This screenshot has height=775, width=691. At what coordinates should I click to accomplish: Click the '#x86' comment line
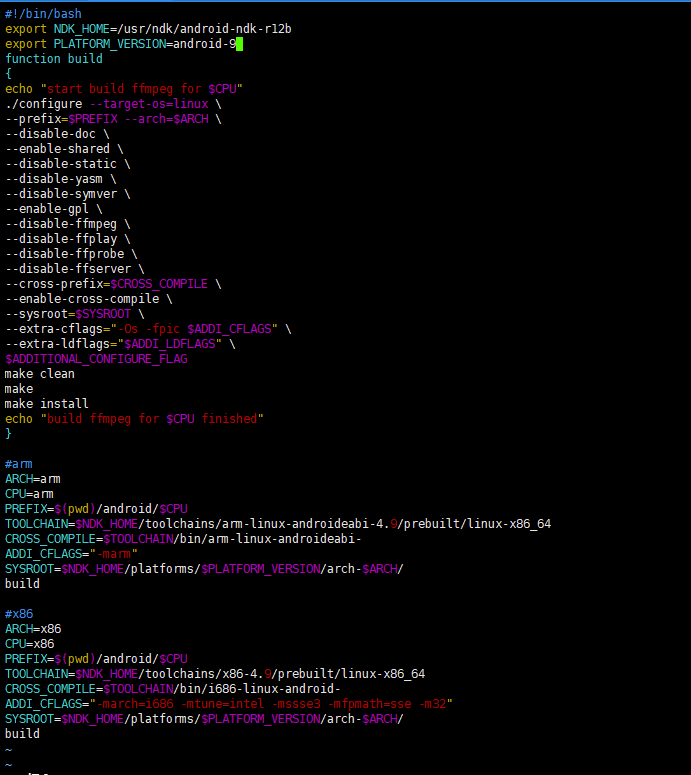coord(19,614)
